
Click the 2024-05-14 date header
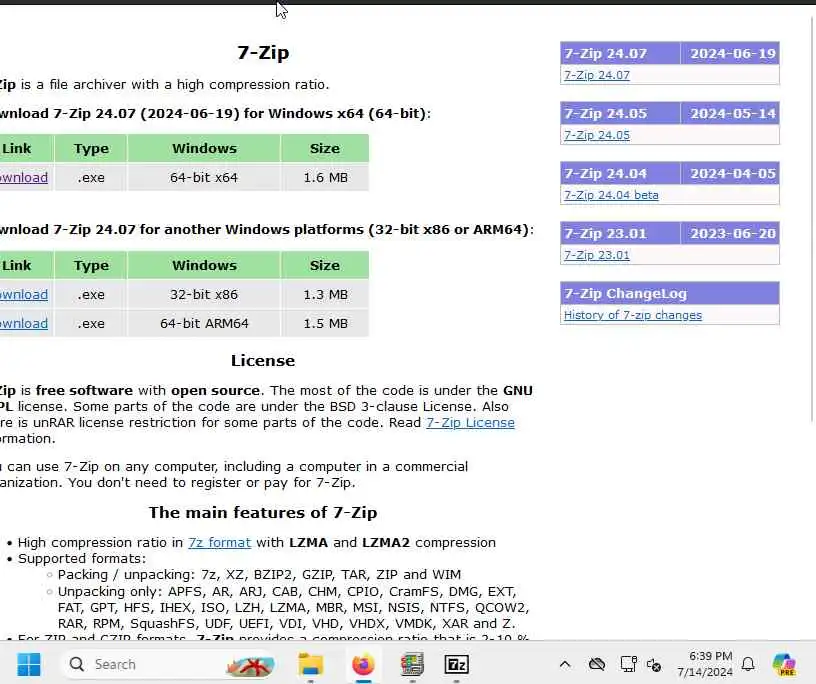coord(732,113)
